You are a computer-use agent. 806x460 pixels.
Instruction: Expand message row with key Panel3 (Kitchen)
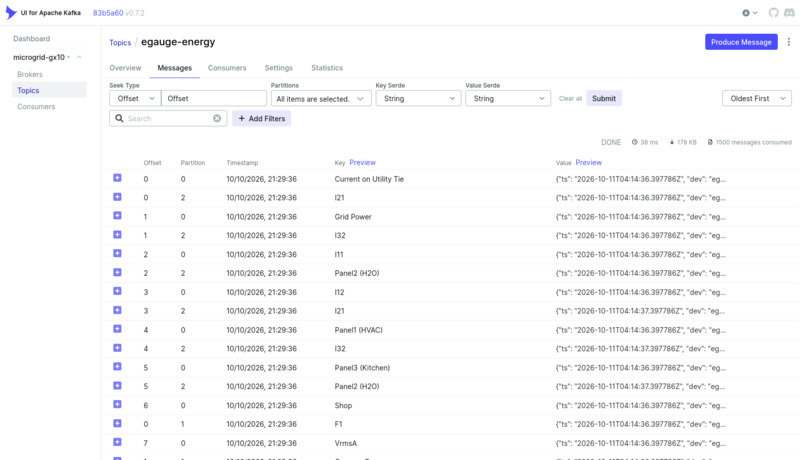click(x=117, y=366)
